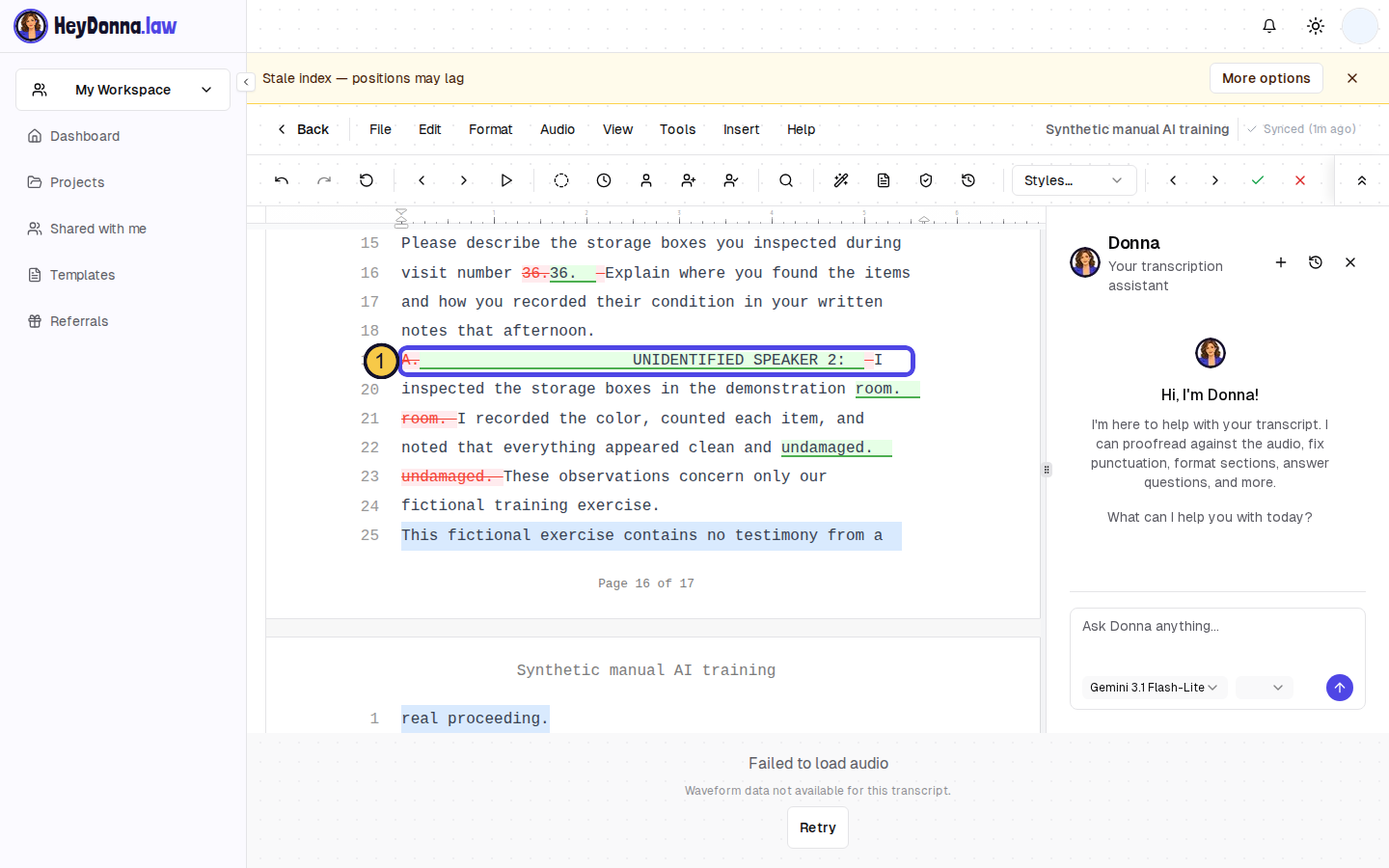The width and height of the screenshot is (1389, 868).
Task: Open the Styles dropdown
Action: 1074,180
